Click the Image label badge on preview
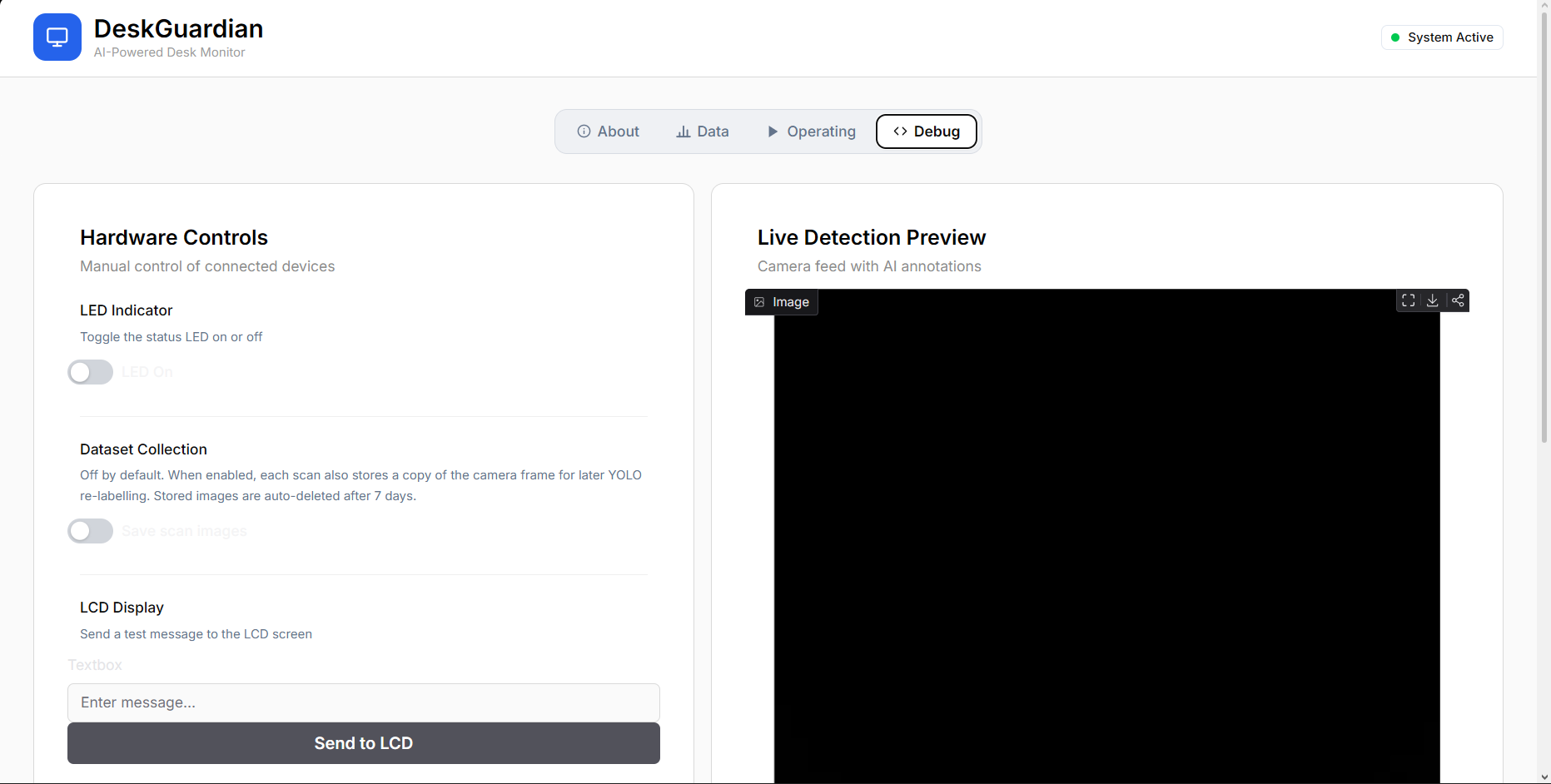 pyautogui.click(x=782, y=302)
